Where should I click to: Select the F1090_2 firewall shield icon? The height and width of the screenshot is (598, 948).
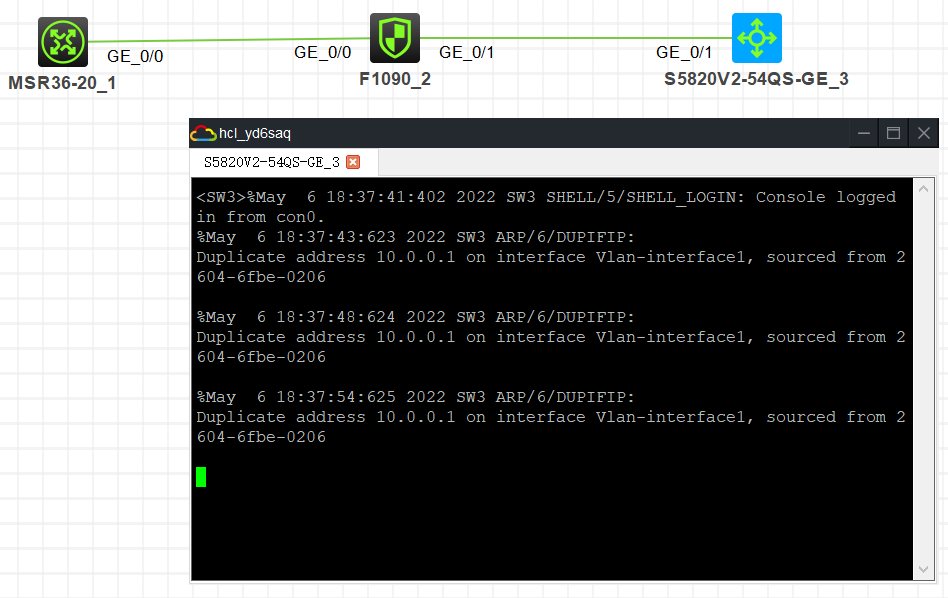coord(395,38)
